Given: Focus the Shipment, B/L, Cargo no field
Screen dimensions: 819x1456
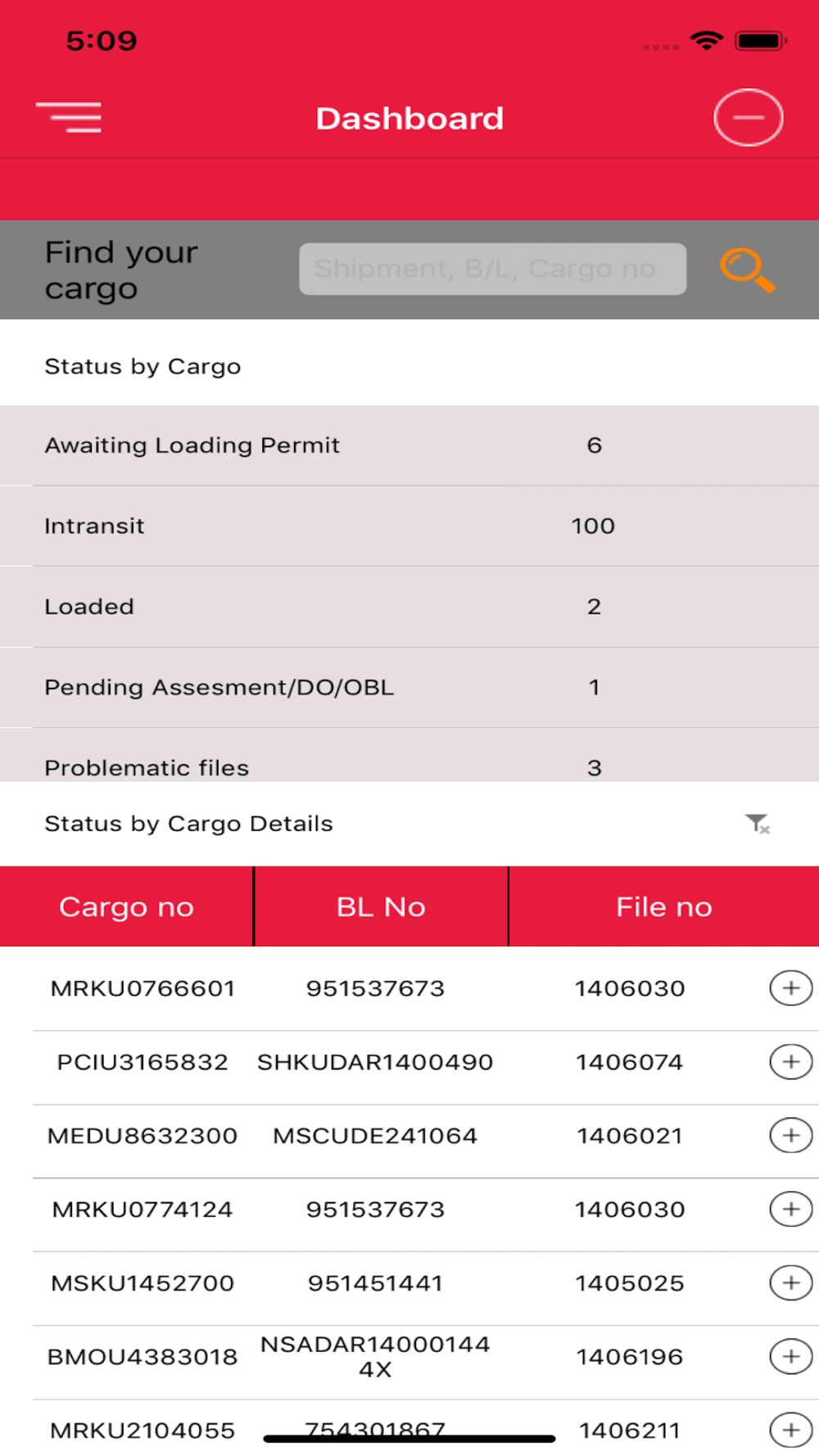Looking at the screenshot, I should click(492, 269).
